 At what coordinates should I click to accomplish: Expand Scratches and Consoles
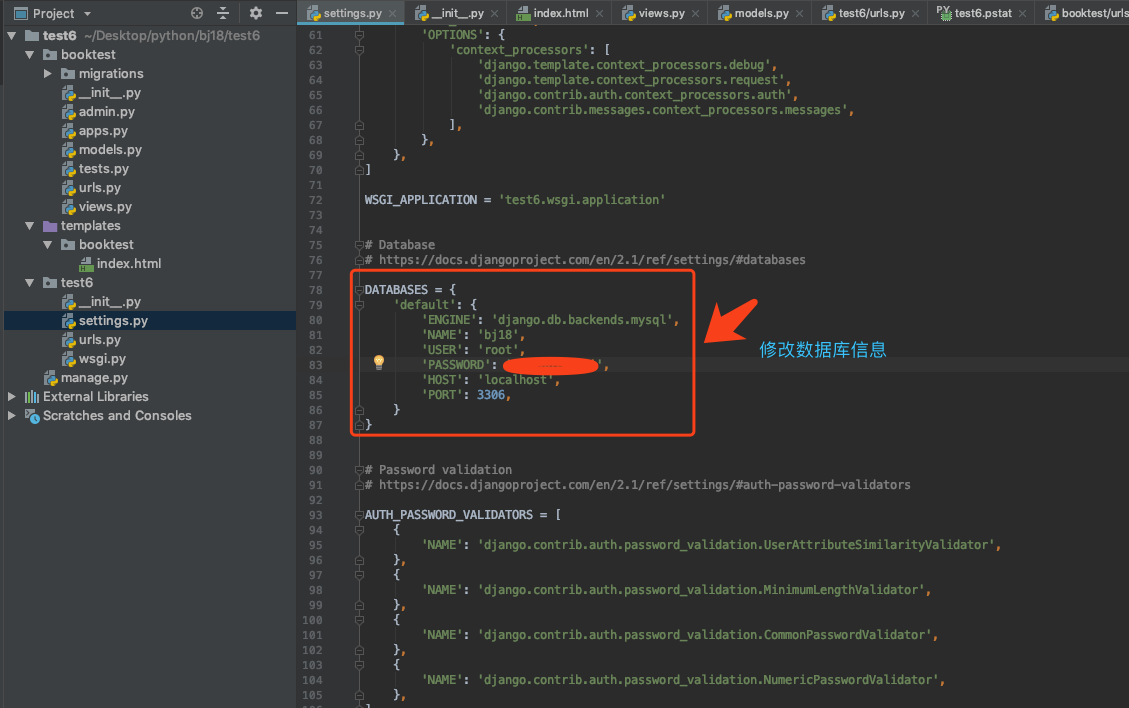tap(12, 416)
